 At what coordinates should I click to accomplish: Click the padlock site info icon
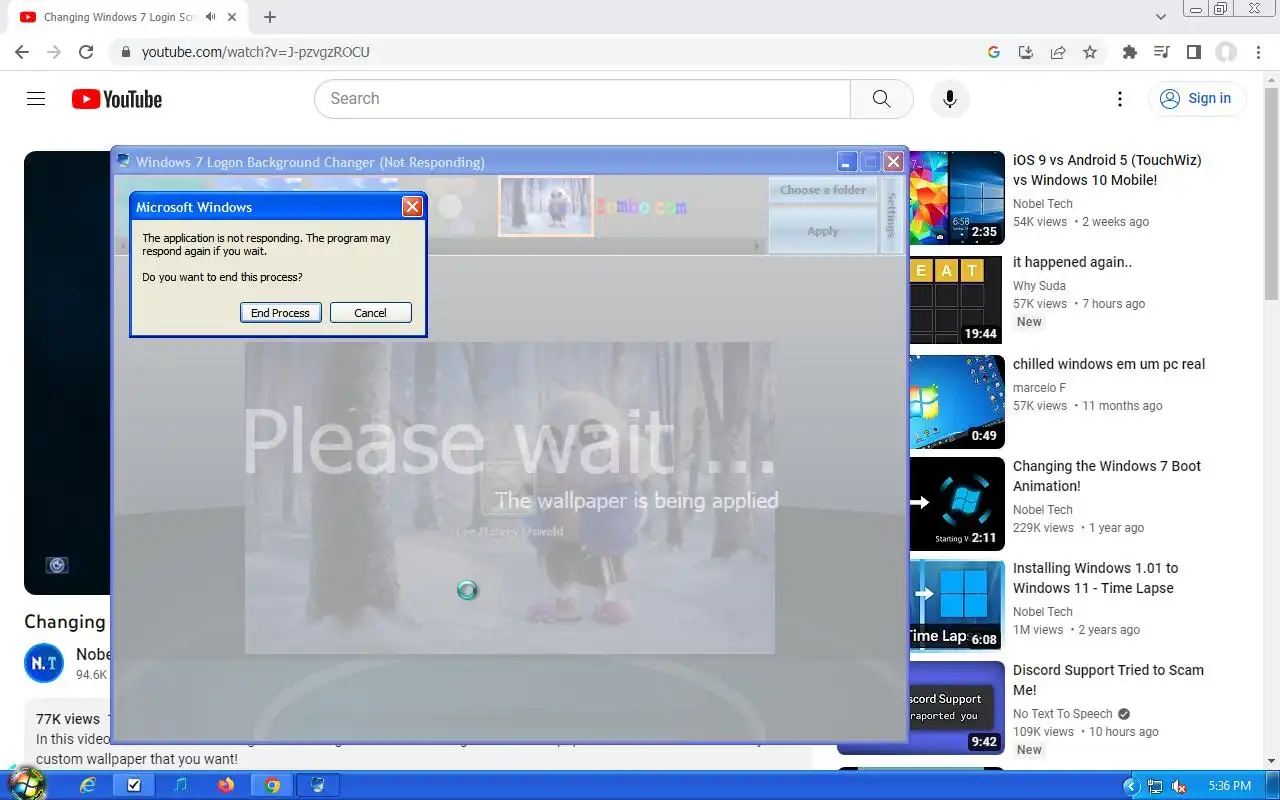(x=125, y=52)
